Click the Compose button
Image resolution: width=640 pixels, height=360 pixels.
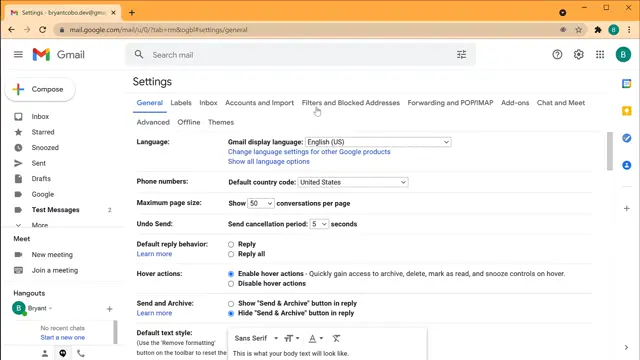tap(40, 89)
